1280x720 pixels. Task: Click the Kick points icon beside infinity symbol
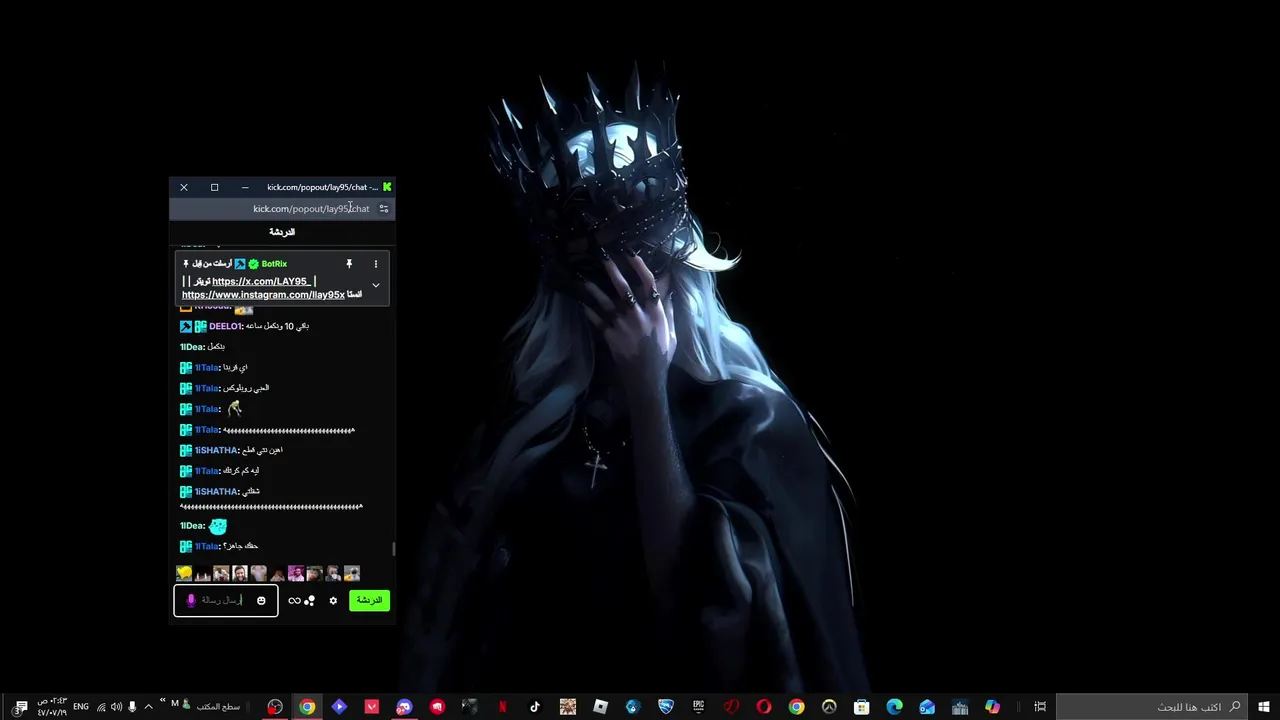pyautogui.click(x=309, y=600)
